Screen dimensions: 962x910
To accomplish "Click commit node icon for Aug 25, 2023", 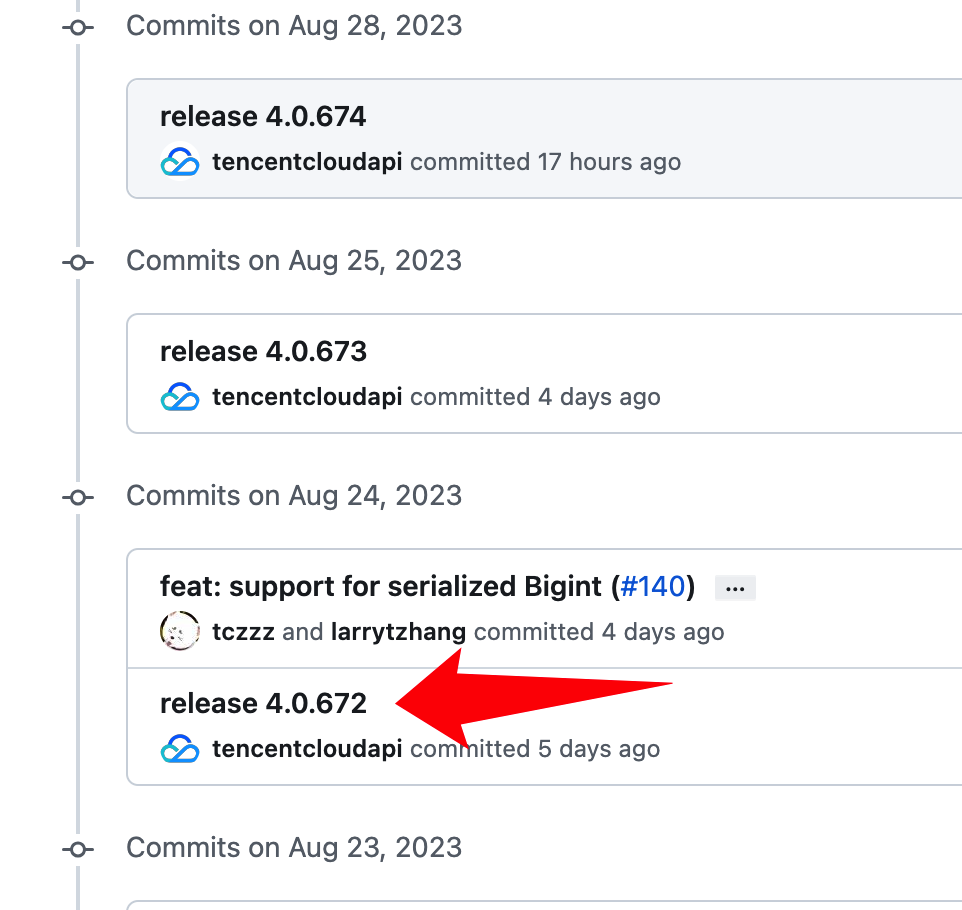I will [78, 263].
